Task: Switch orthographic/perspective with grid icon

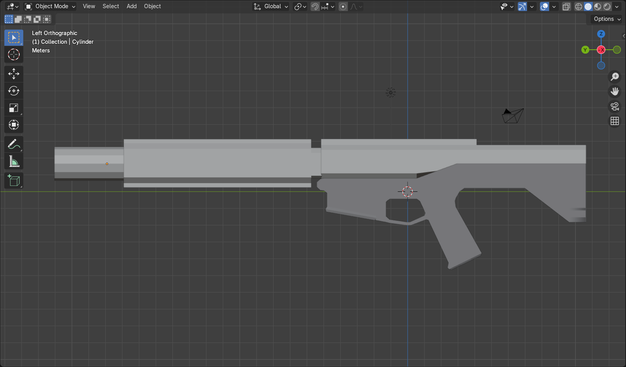Action: click(615, 121)
